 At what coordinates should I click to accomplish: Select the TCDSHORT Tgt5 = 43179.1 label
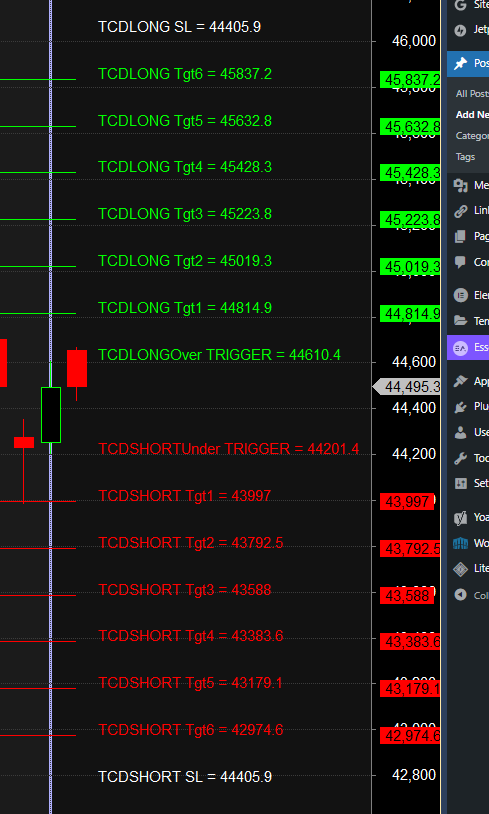click(x=191, y=683)
